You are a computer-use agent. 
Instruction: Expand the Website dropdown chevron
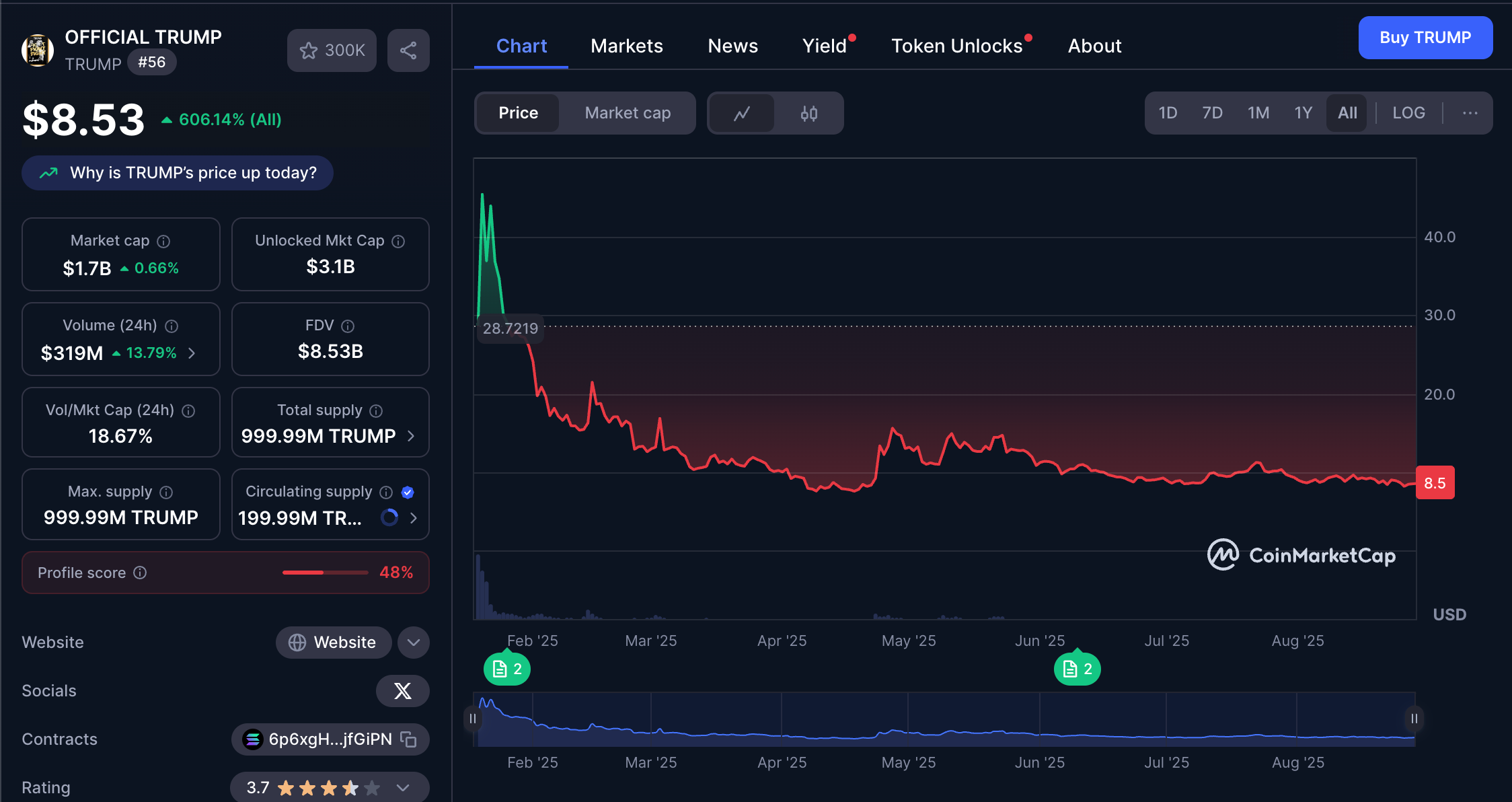click(x=413, y=643)
